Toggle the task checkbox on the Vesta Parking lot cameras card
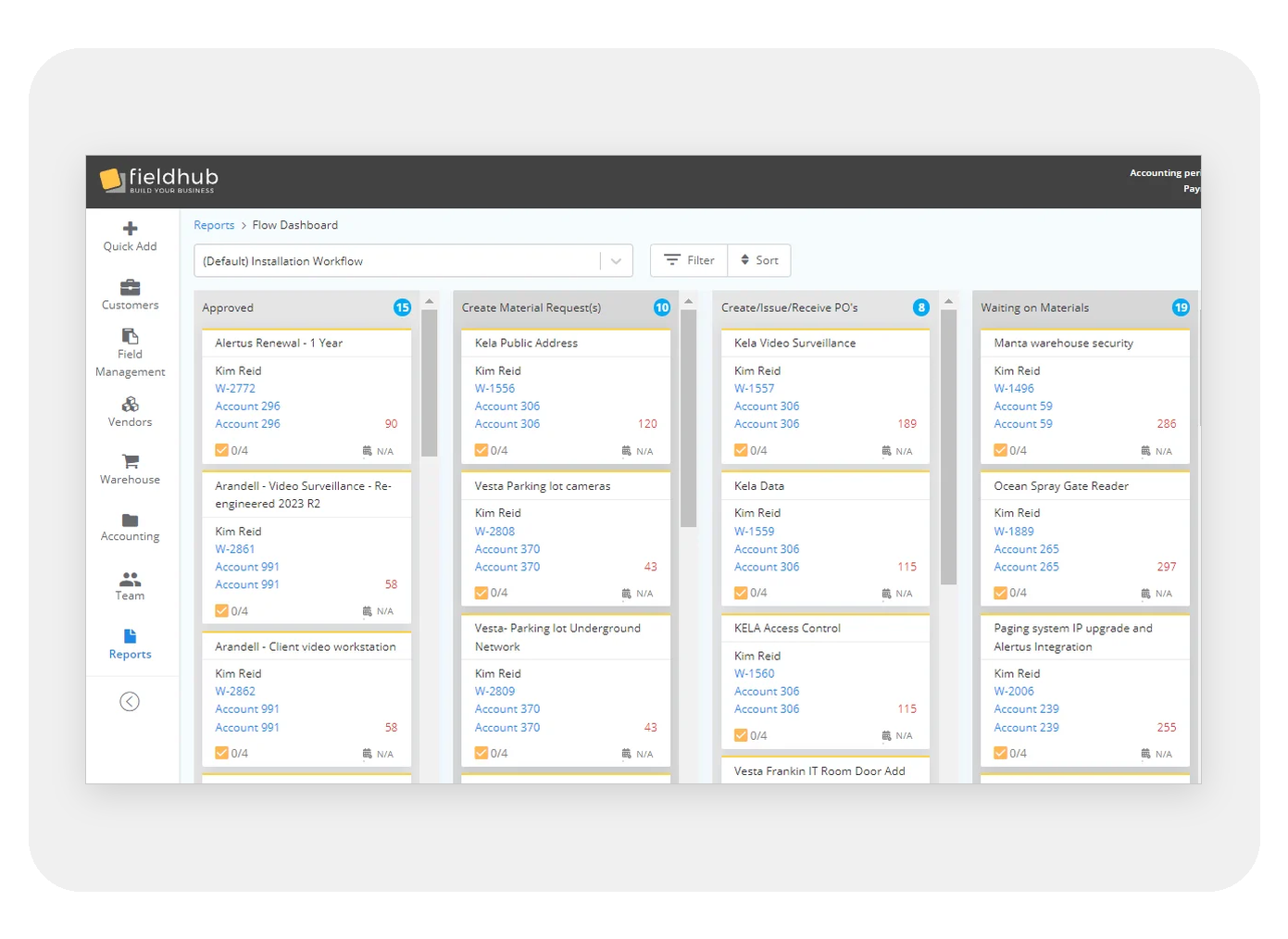 click(x=481, y=593)
